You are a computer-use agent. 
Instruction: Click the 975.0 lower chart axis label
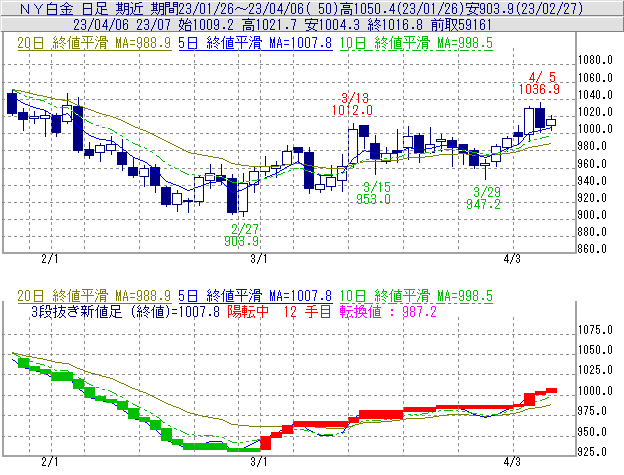(592, 411)
